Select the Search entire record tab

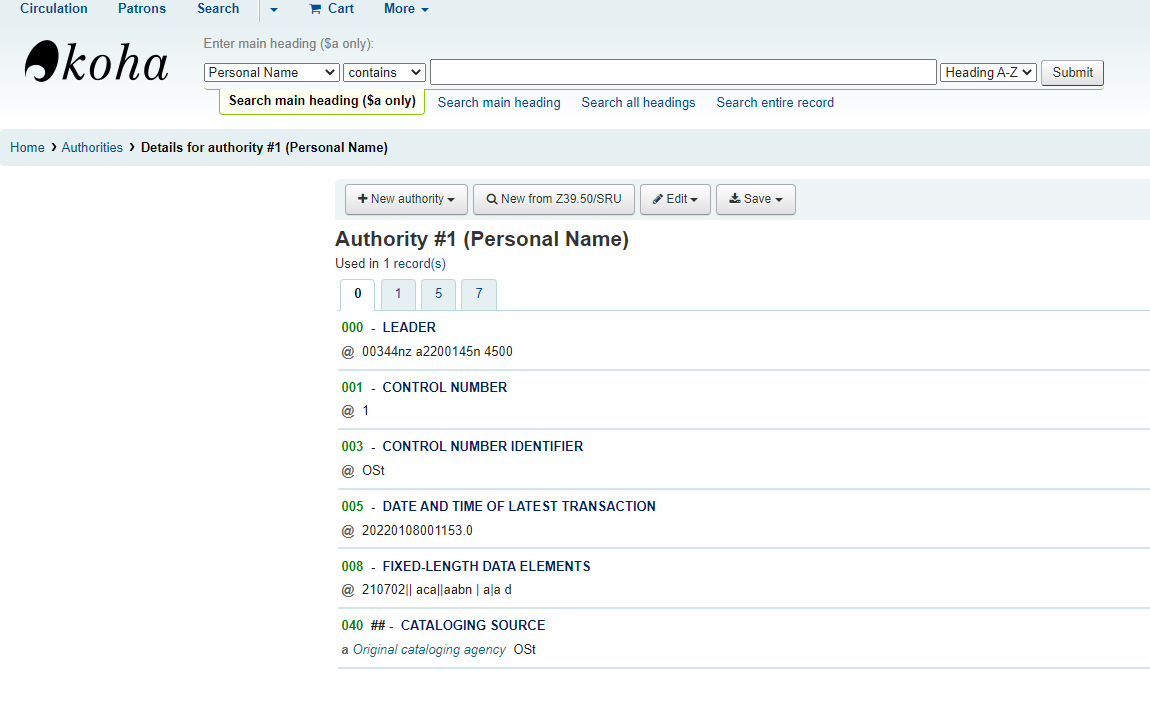click(775, 102)
